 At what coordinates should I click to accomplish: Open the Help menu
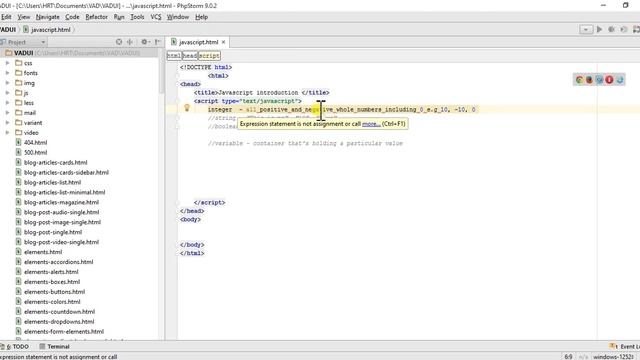coord(202,17)
